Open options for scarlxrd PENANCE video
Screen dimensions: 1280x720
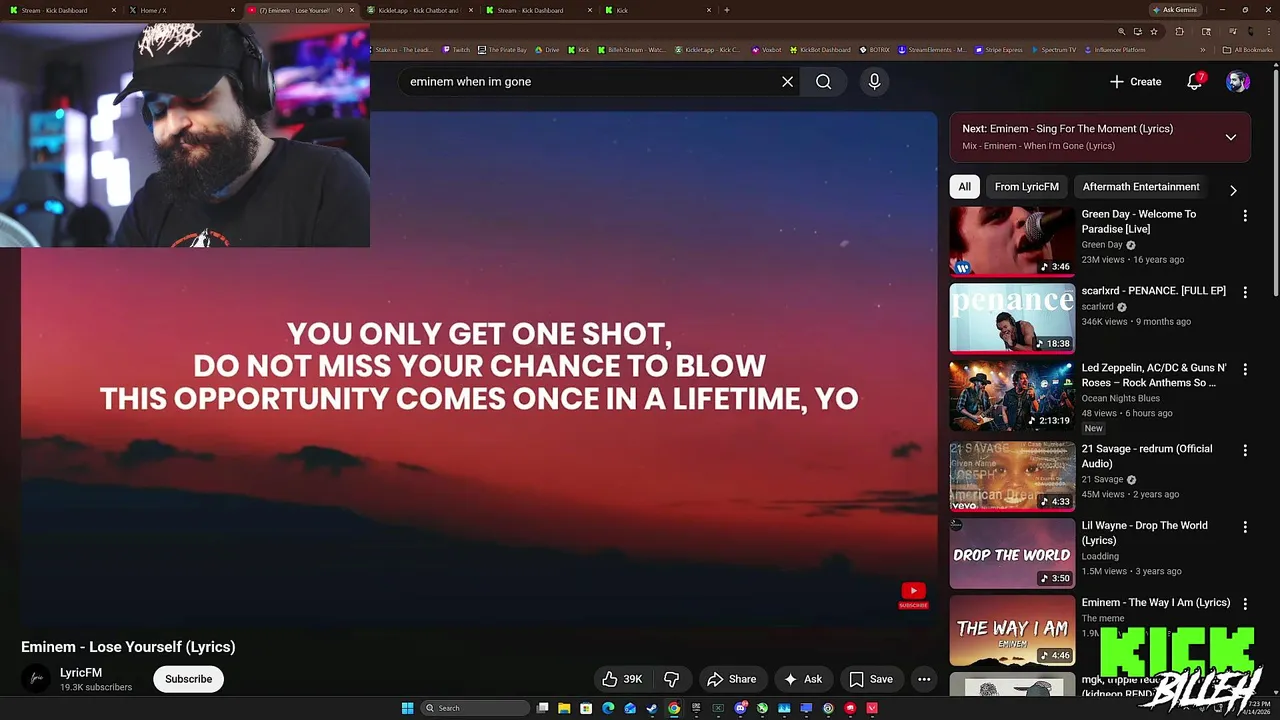click(x=1245, y=293)
